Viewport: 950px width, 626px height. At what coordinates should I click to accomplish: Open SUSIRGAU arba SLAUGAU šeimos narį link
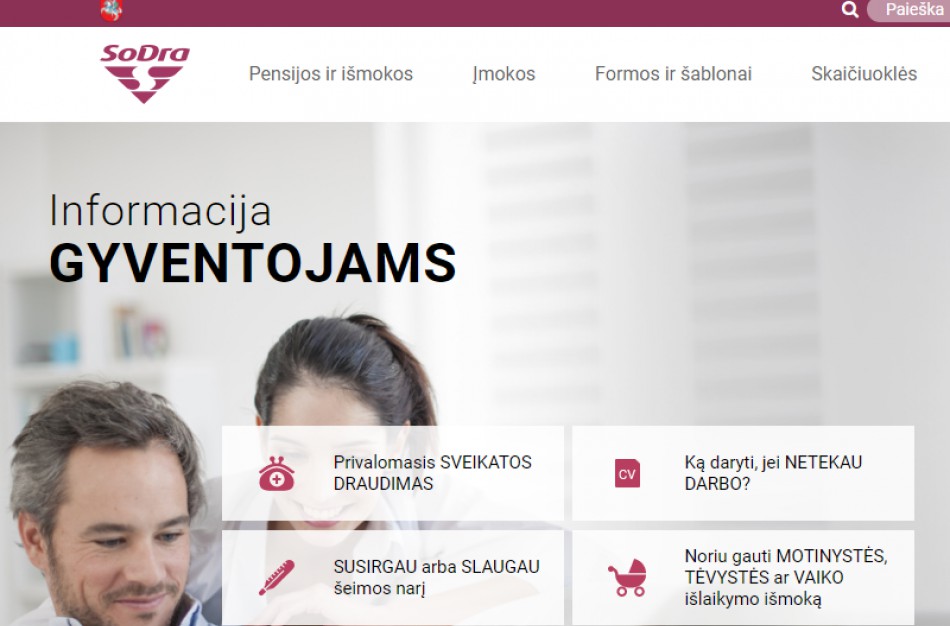click(436, 577)
